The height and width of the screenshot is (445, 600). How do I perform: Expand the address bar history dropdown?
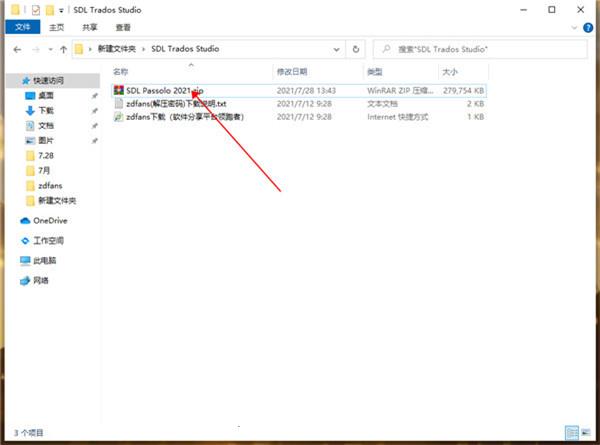pyautogui.click(x=336, y=49)
